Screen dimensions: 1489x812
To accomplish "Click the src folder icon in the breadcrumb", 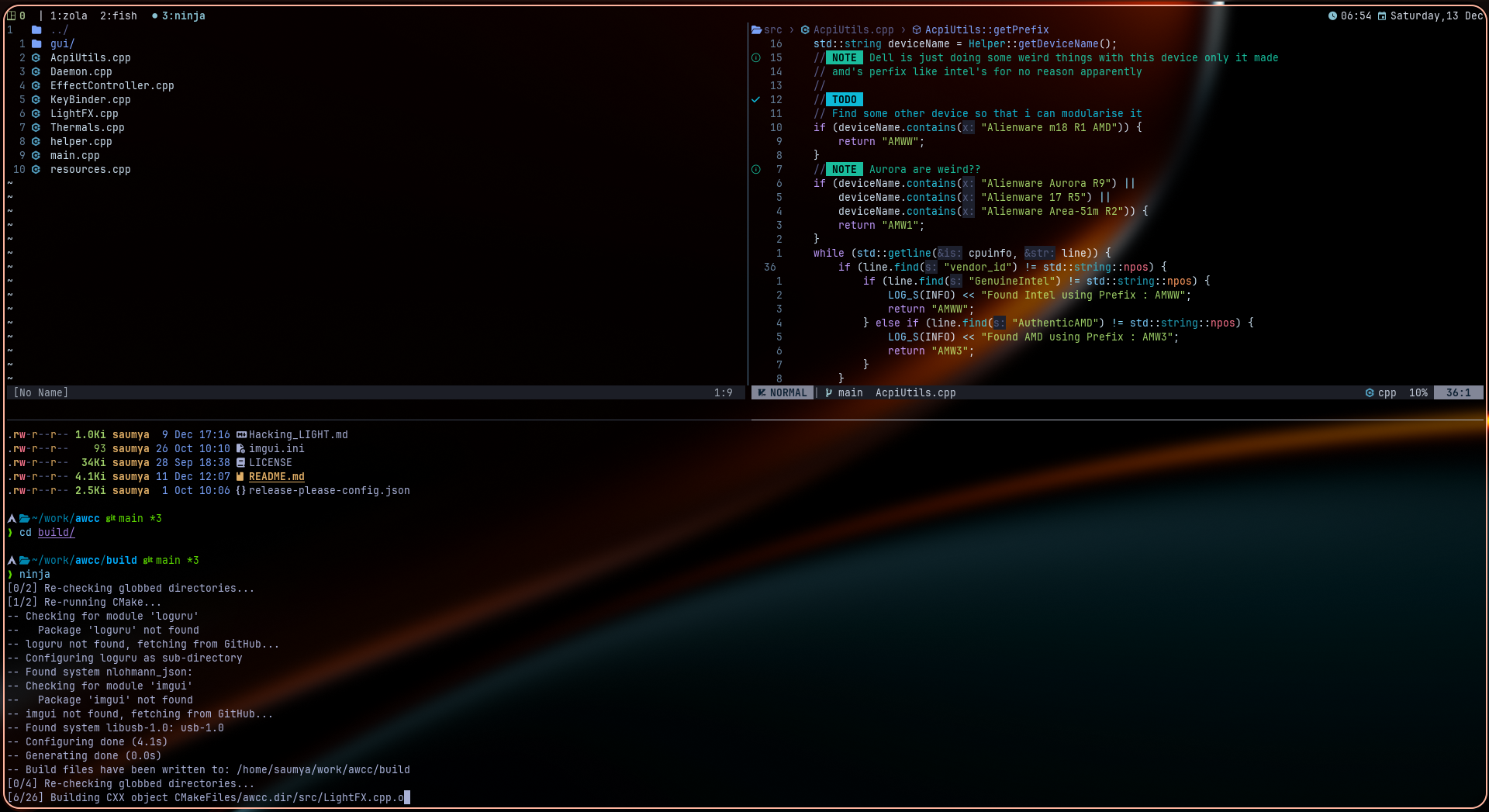I will click(x=756, y=29).
